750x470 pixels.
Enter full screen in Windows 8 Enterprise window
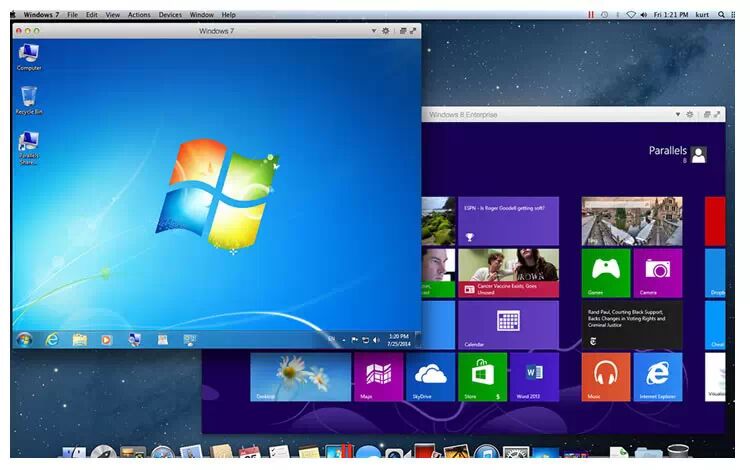click(x=717, y=115)
